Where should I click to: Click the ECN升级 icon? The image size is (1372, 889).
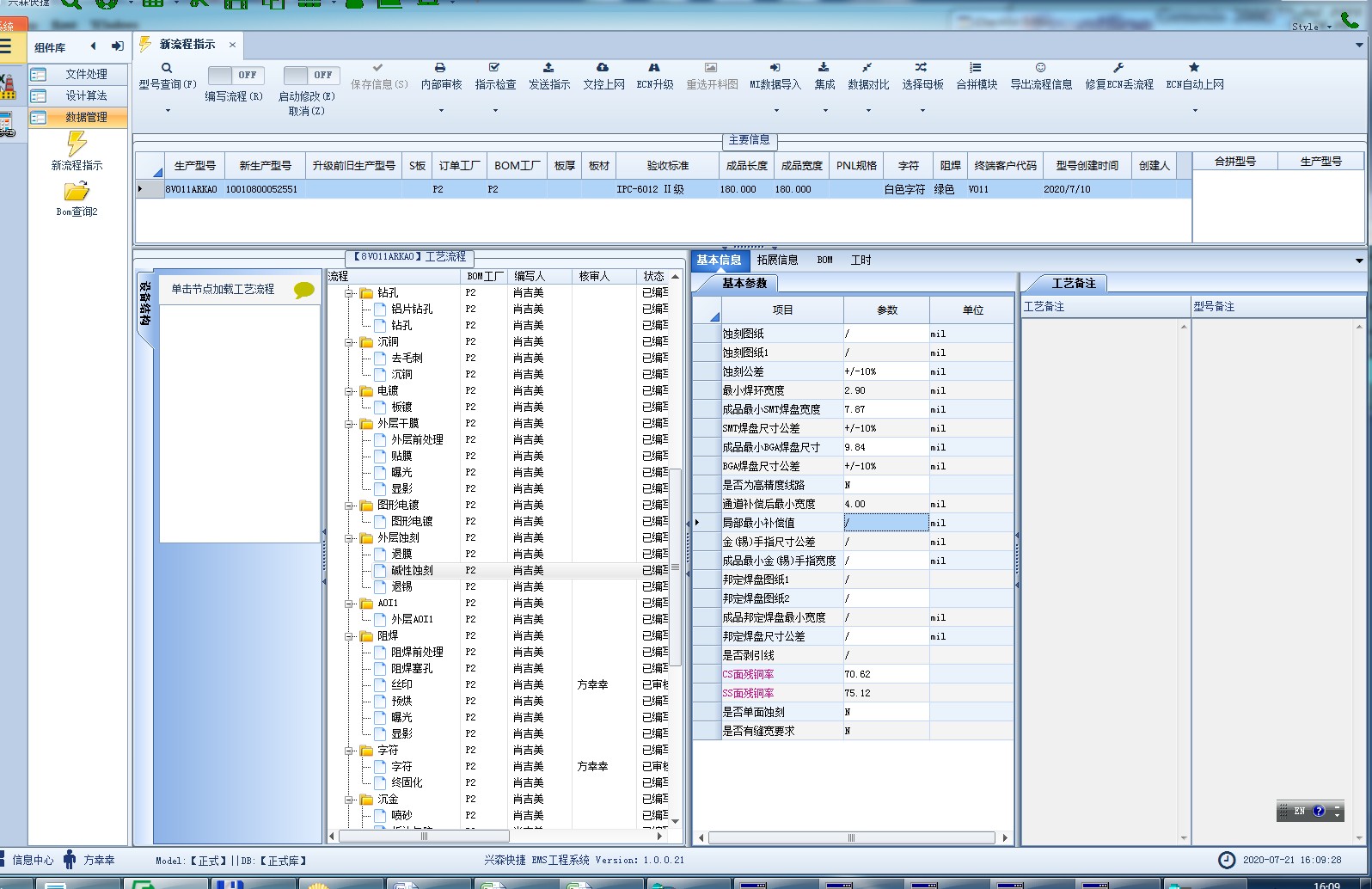click(654, 67)
